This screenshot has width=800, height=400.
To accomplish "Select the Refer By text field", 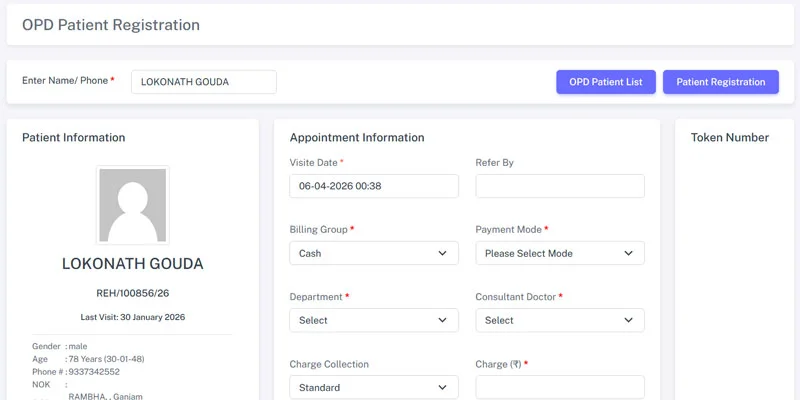I will (560, 186).
